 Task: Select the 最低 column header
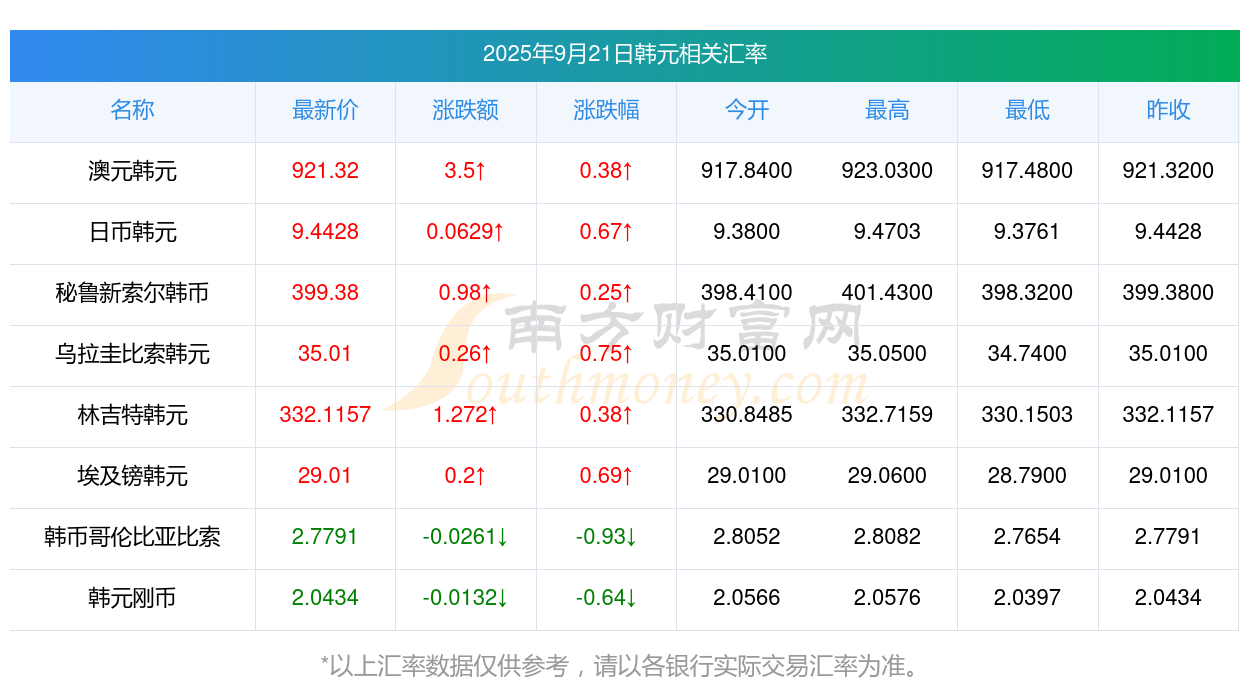tap(1028, 110)
